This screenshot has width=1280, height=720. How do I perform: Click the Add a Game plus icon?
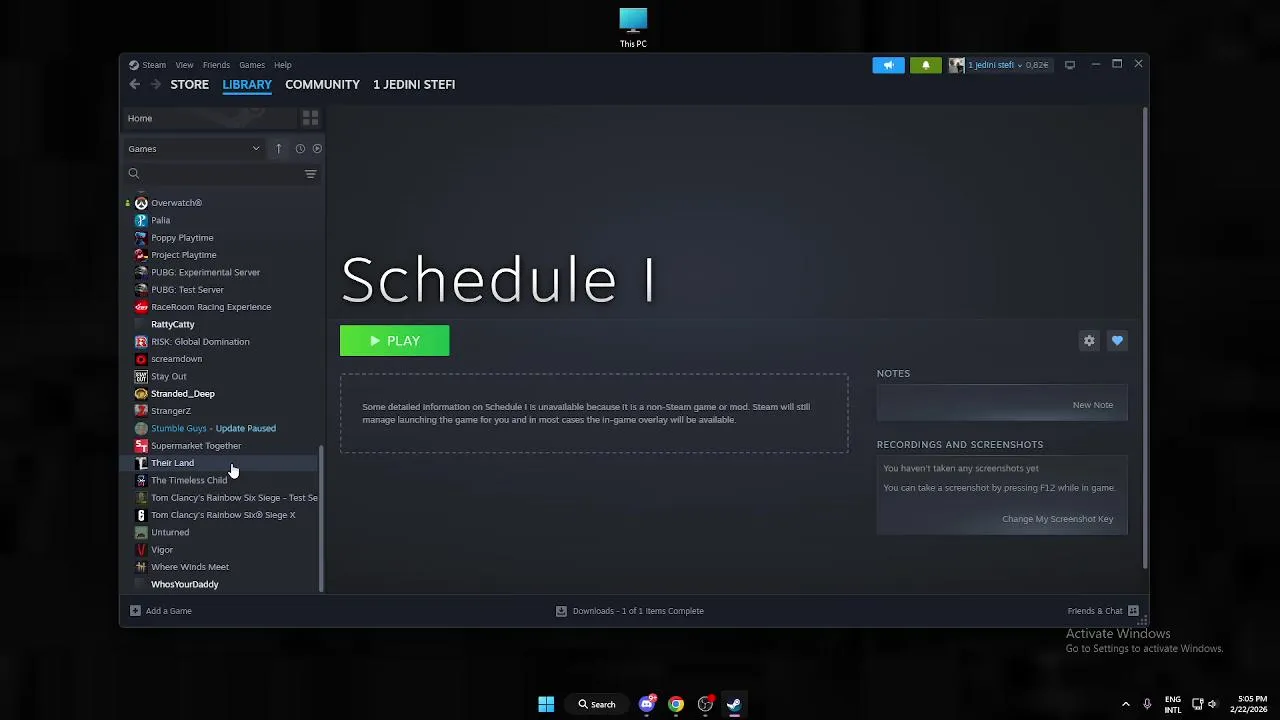pos(135,611)
